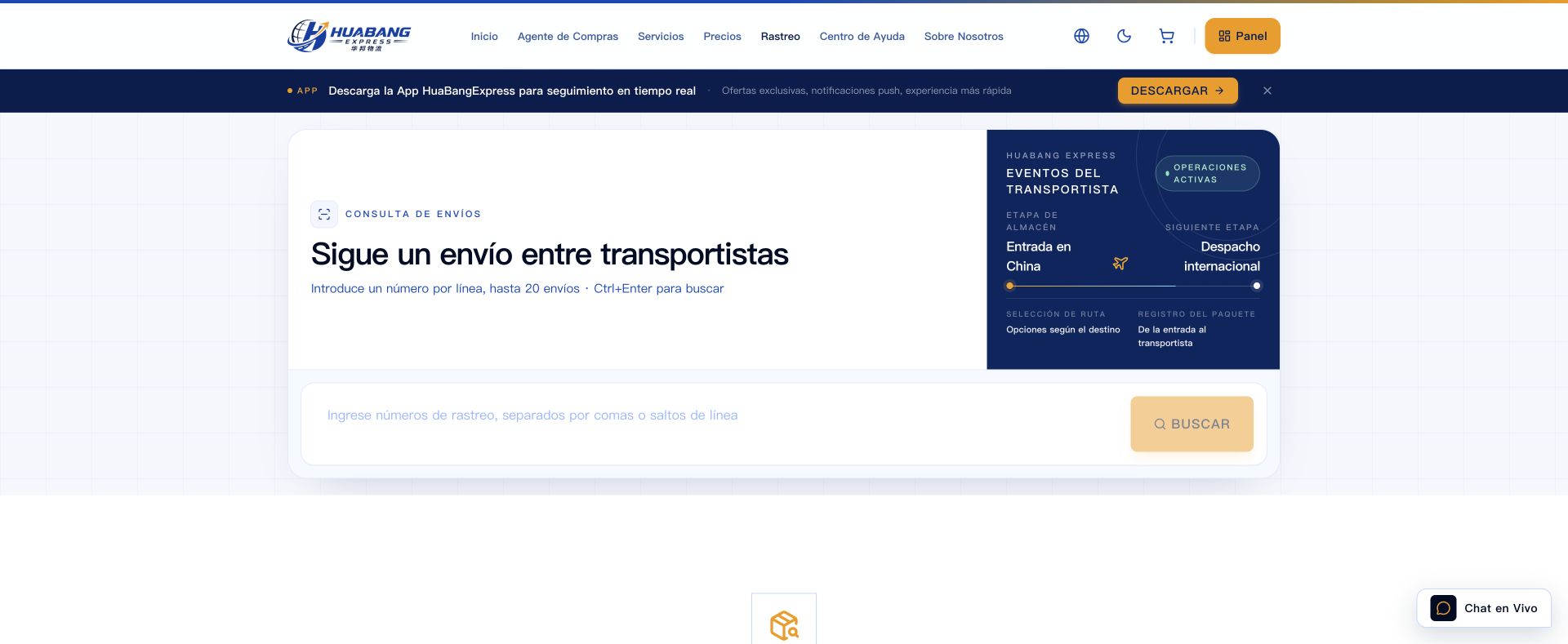Click the text 'De la entrada al transportista'

(x=1172, y=336)
